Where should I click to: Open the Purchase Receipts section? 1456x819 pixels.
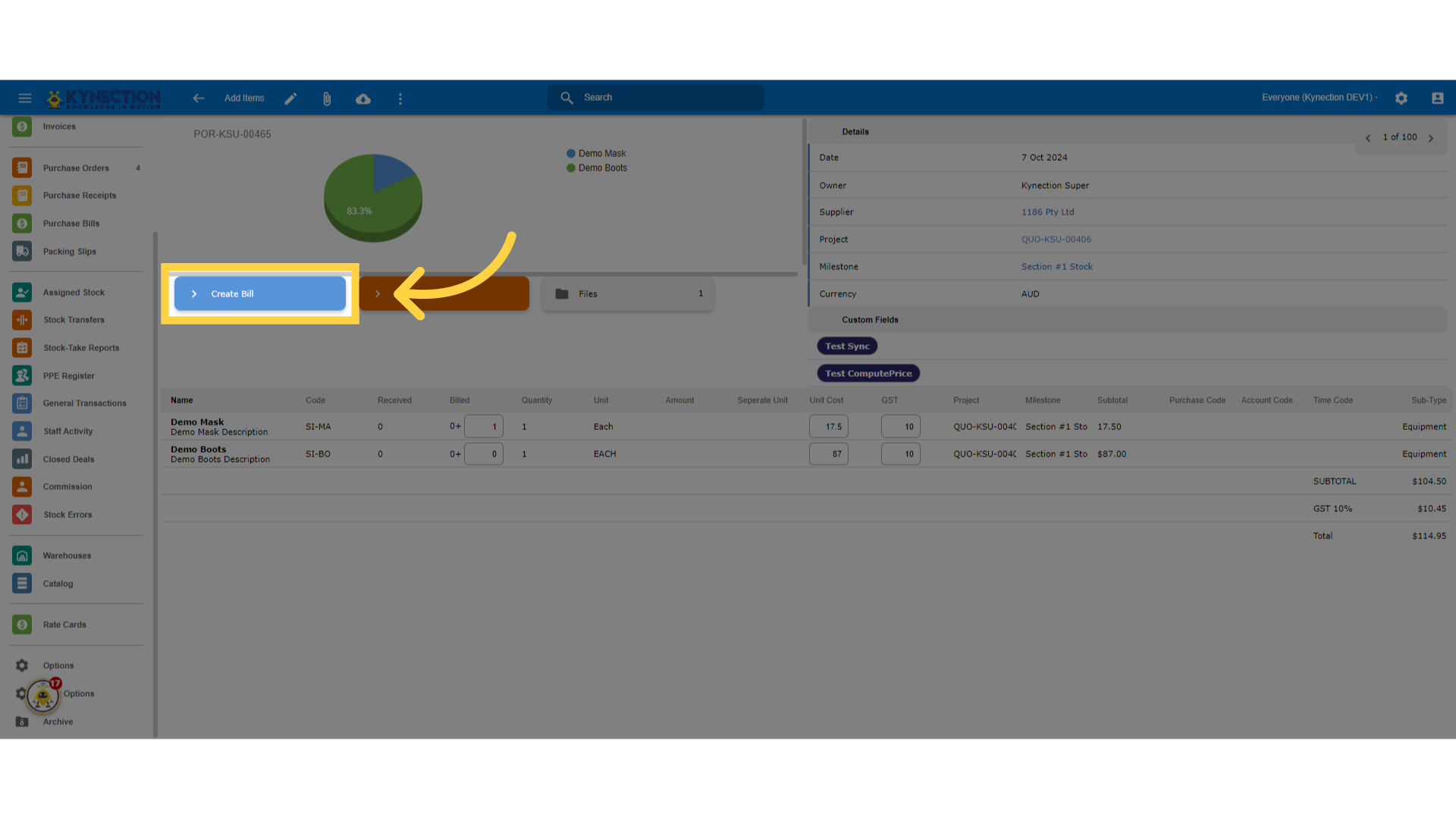[21, 195]
